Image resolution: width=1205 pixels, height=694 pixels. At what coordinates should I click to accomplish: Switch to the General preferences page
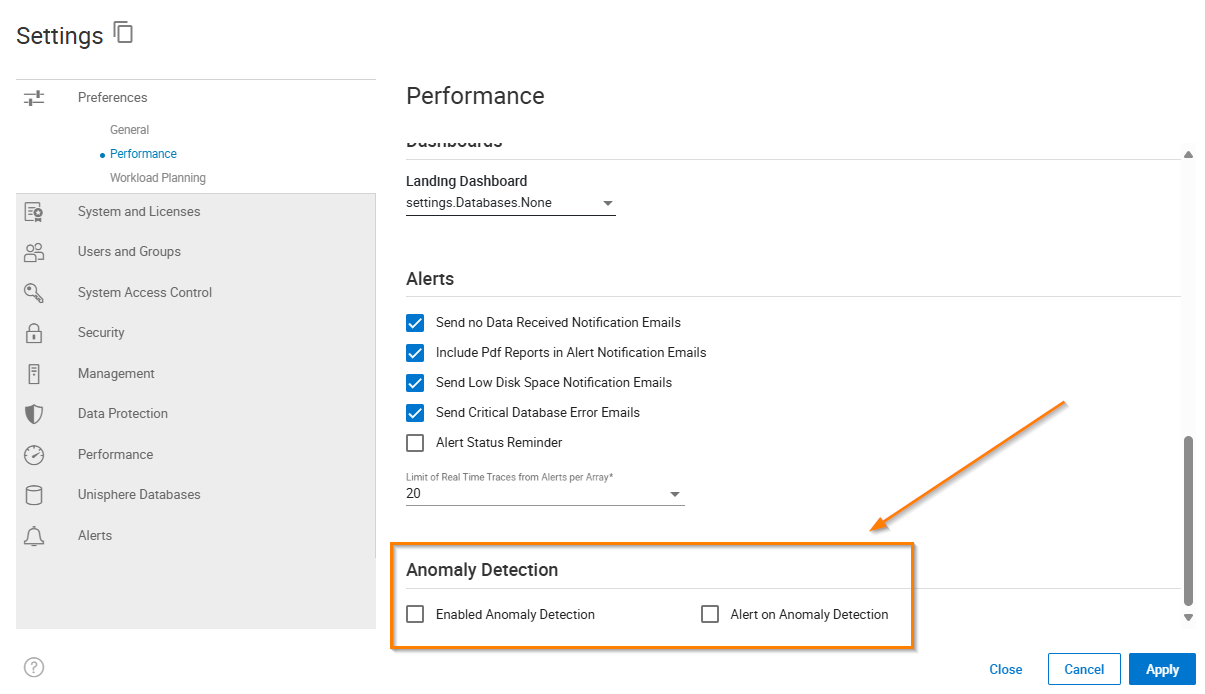point(129,129)
